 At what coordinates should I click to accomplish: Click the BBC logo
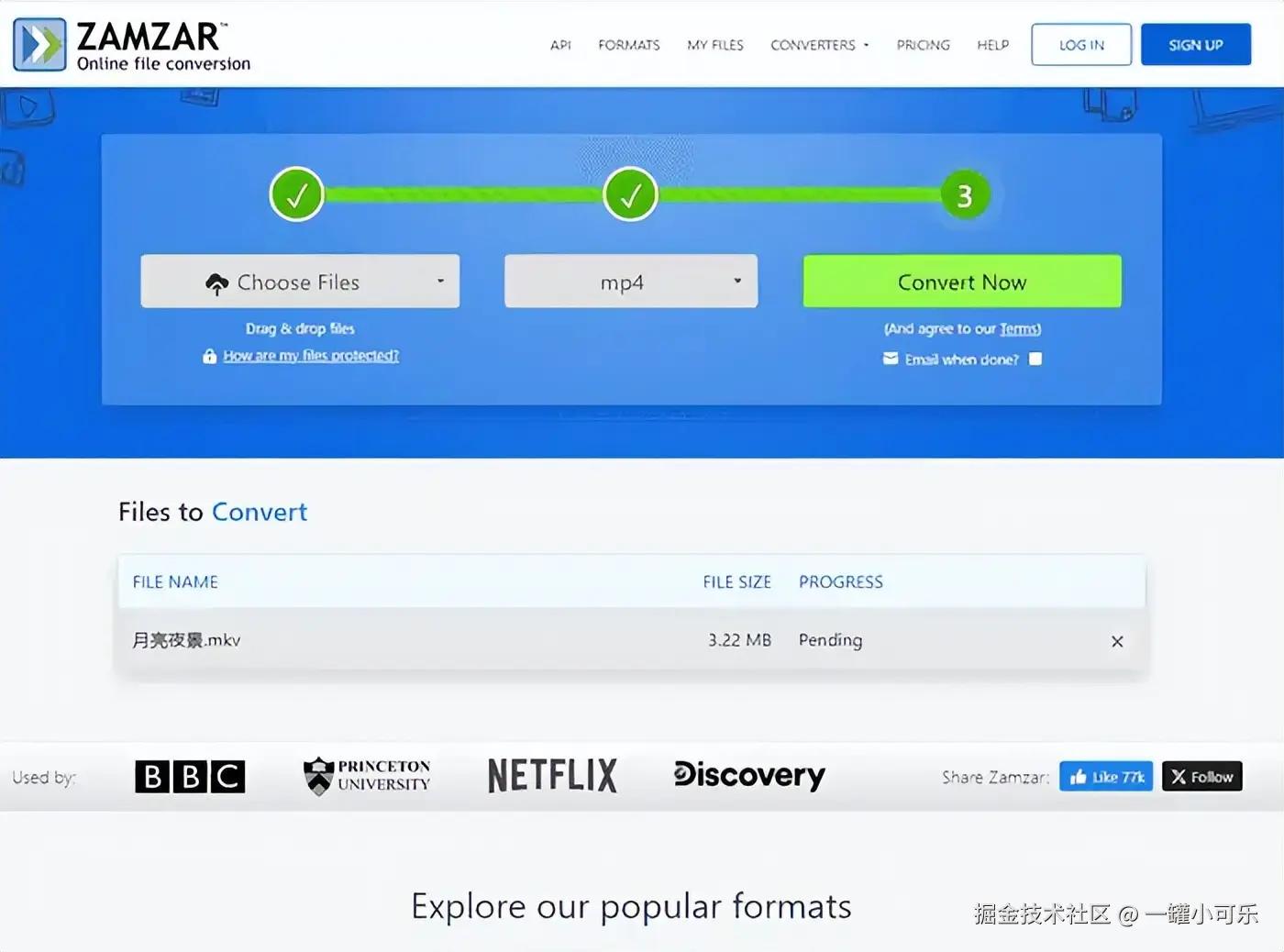[x=190, y=777]
